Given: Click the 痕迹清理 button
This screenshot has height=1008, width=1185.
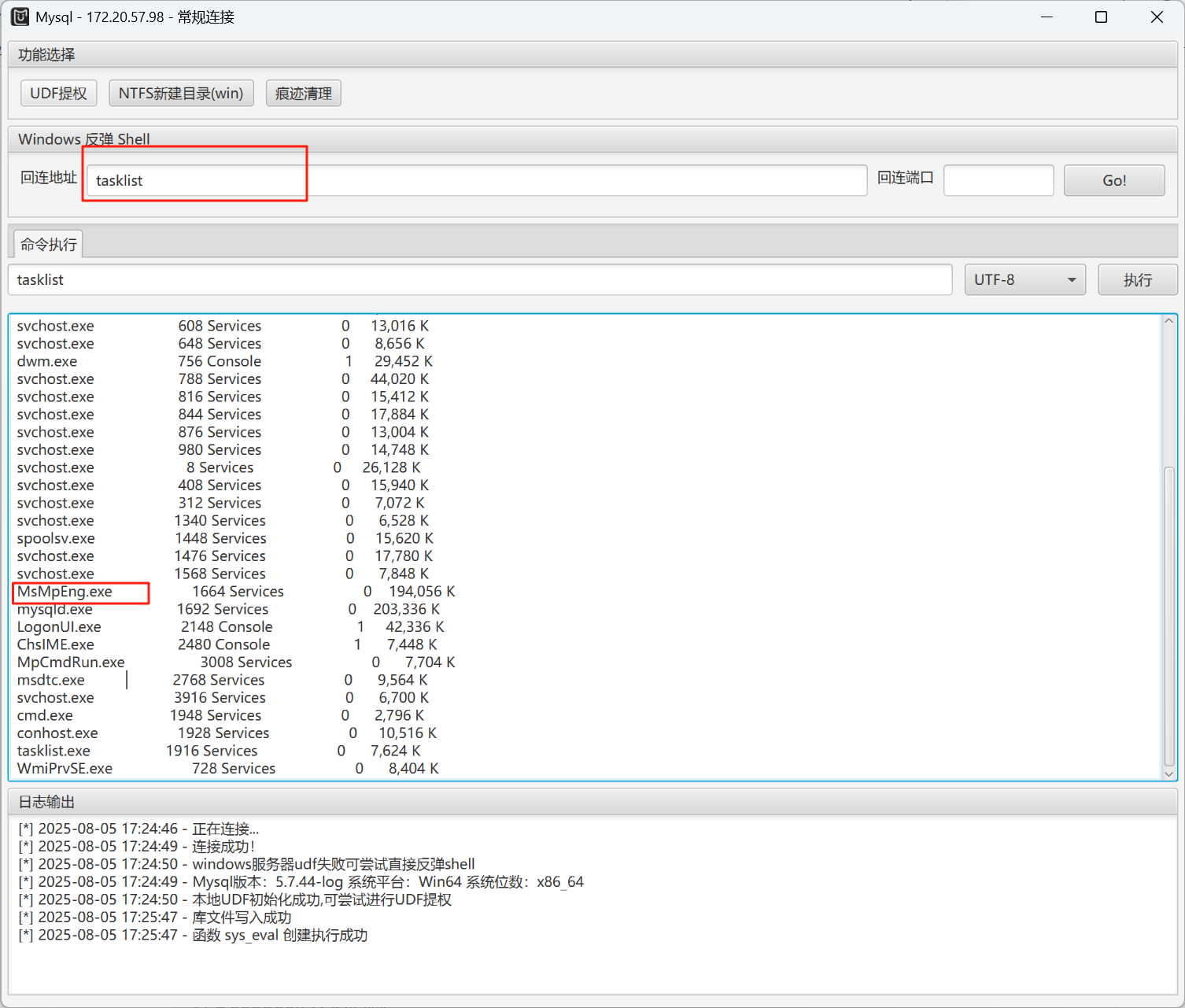Looking at the screenshot, I should (x=304, y=93).
